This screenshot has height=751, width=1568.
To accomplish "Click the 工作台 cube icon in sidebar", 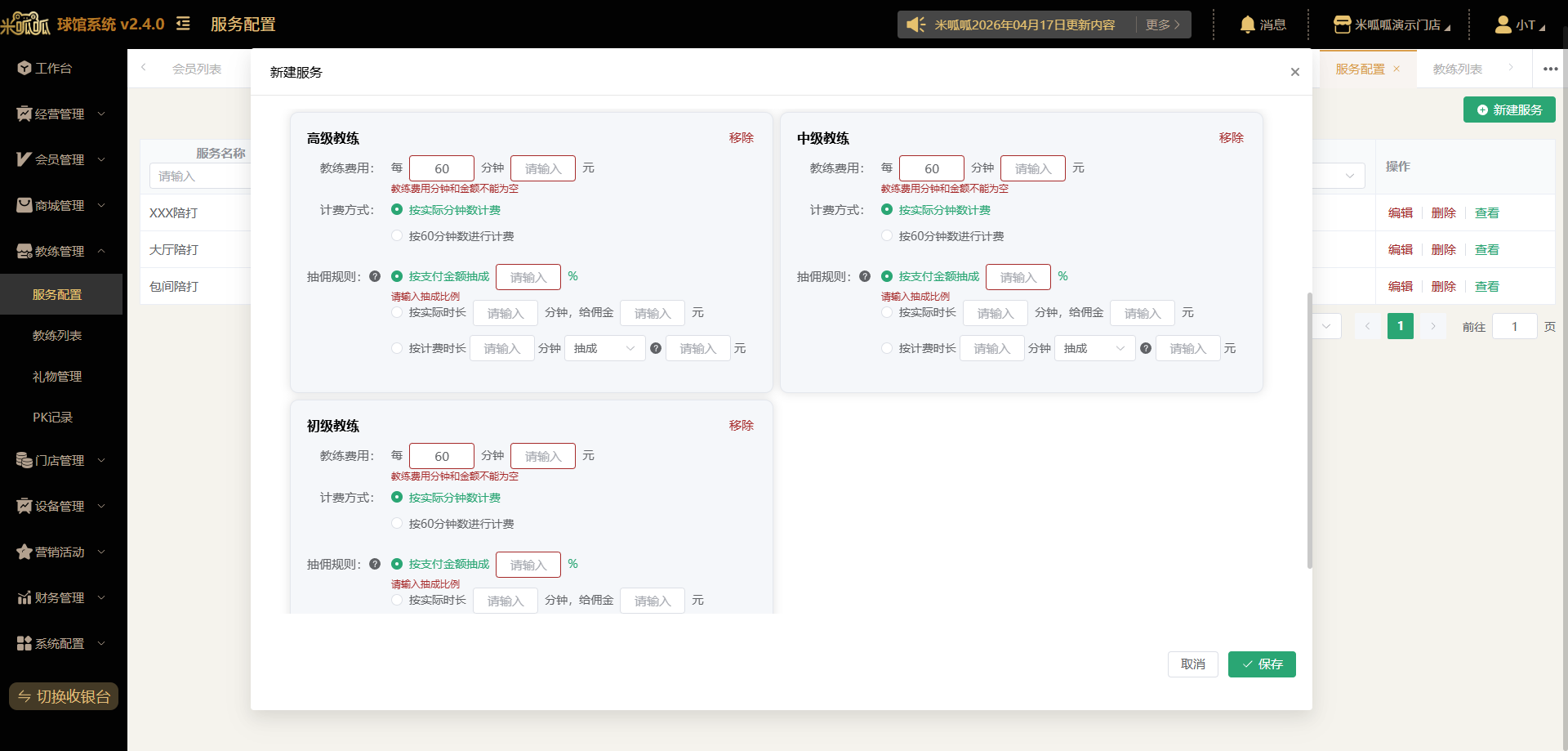I will (24, 68).
